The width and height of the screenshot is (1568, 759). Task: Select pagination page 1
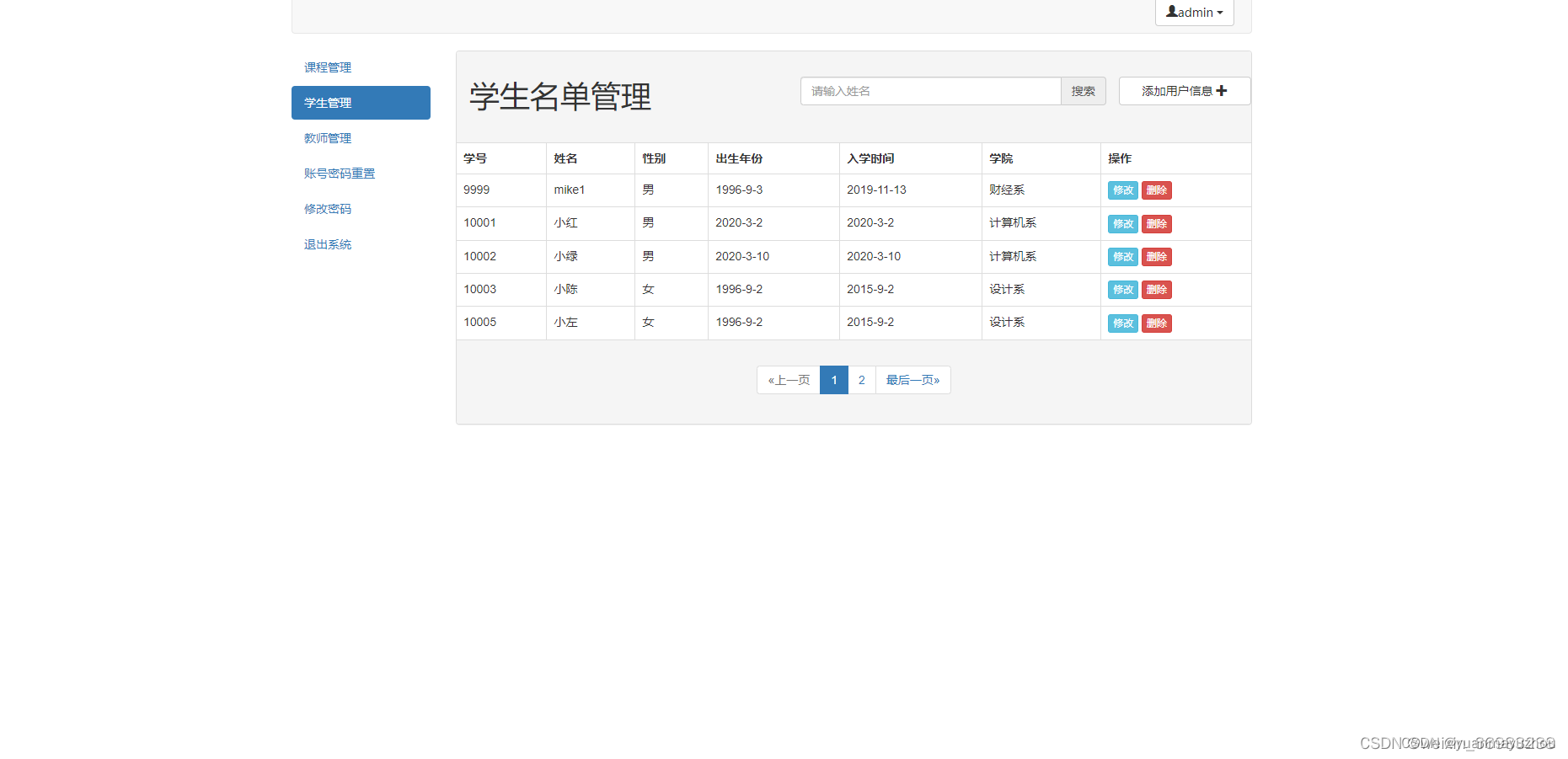click(834, 380)
